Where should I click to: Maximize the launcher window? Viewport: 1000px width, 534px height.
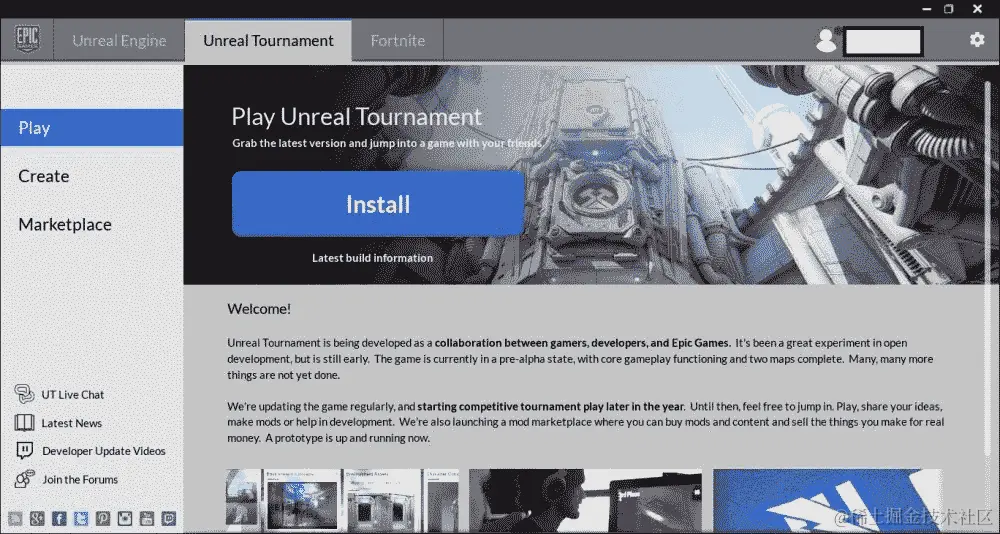(948, 9)
